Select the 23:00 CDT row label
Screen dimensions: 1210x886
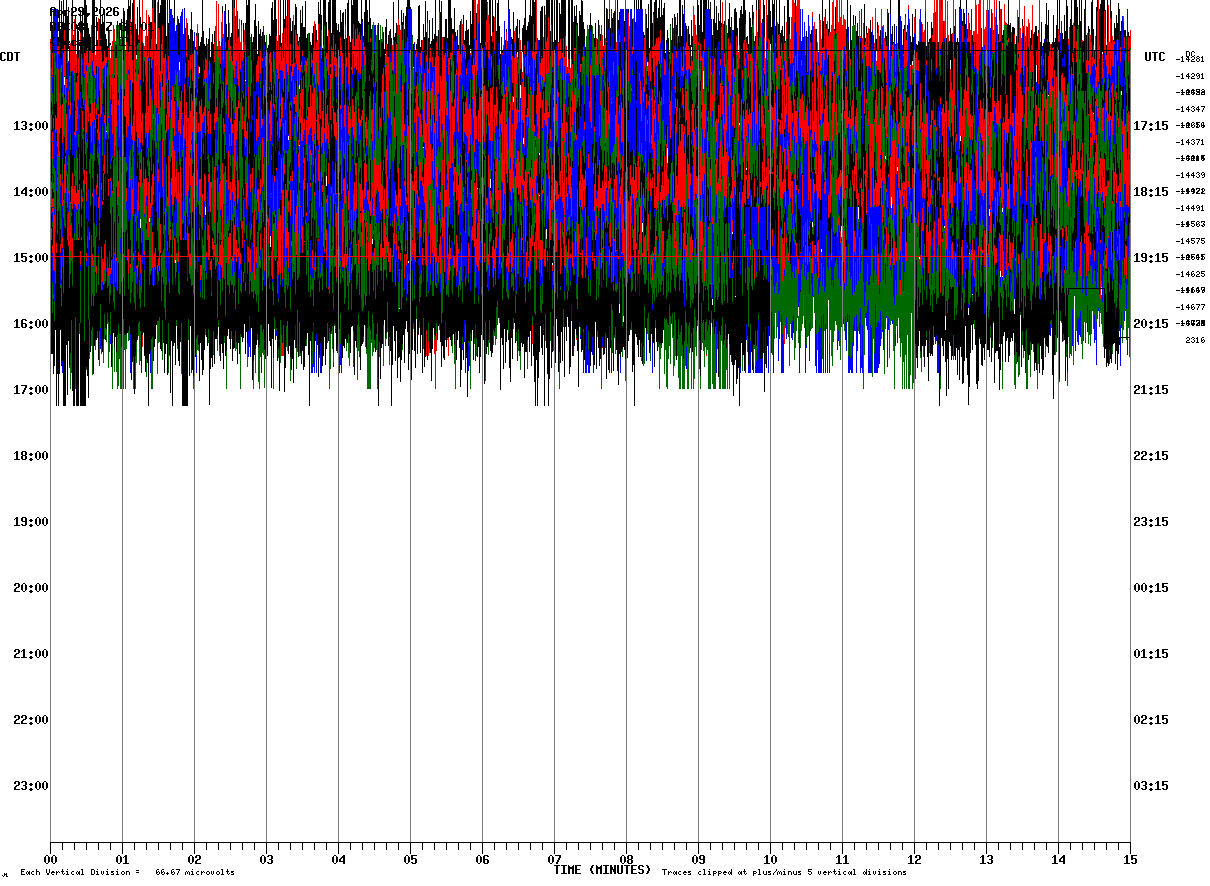click(x=31, y=786)
